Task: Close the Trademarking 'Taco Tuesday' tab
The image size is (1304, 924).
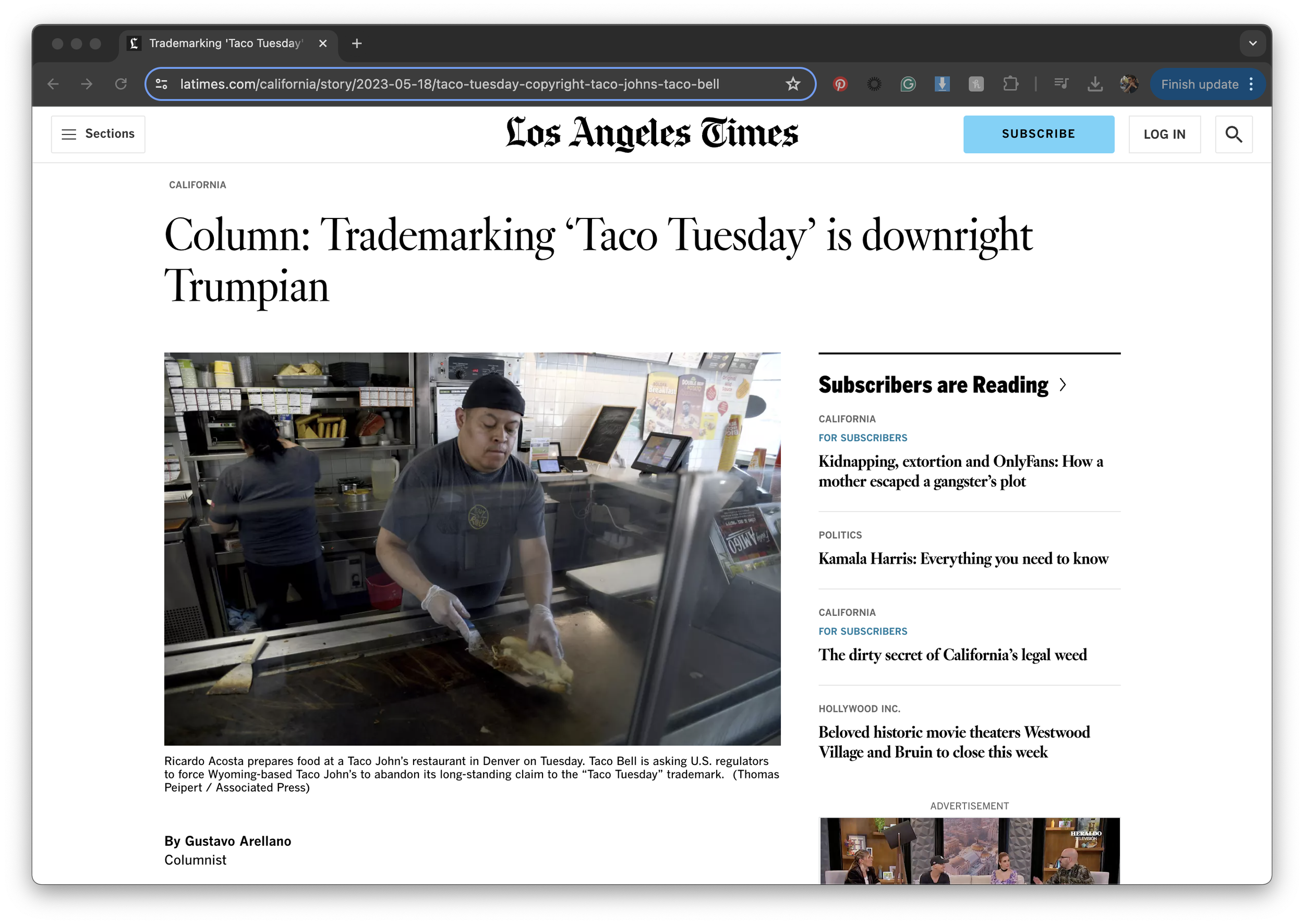Action: pos(323,43)
